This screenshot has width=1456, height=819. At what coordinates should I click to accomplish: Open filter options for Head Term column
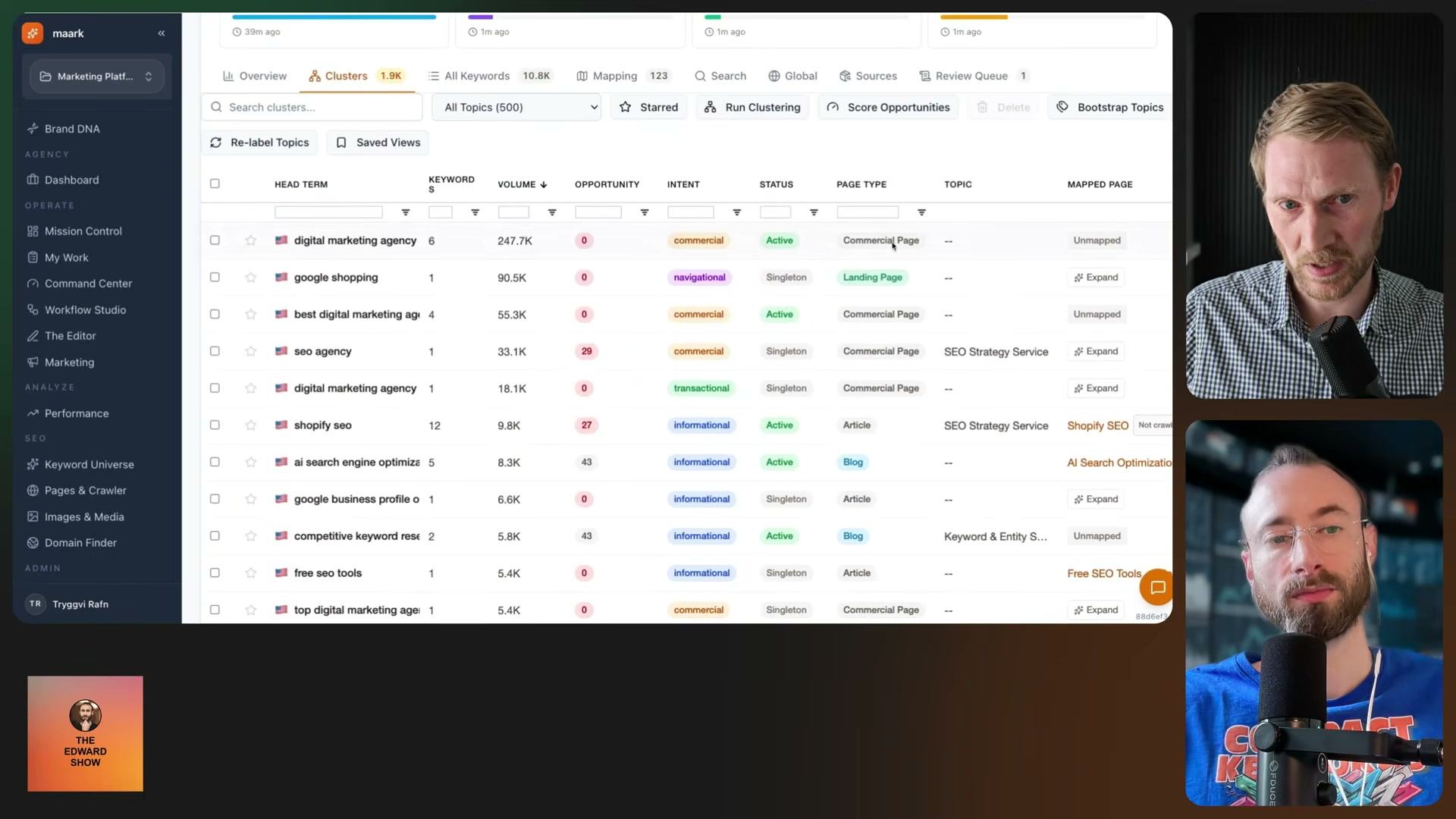coord(406,212)
